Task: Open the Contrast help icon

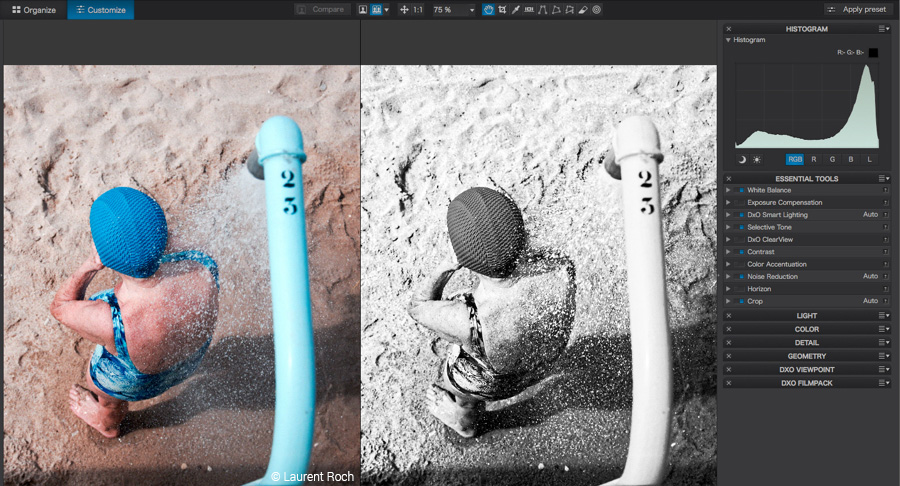Action: (886, 252)
